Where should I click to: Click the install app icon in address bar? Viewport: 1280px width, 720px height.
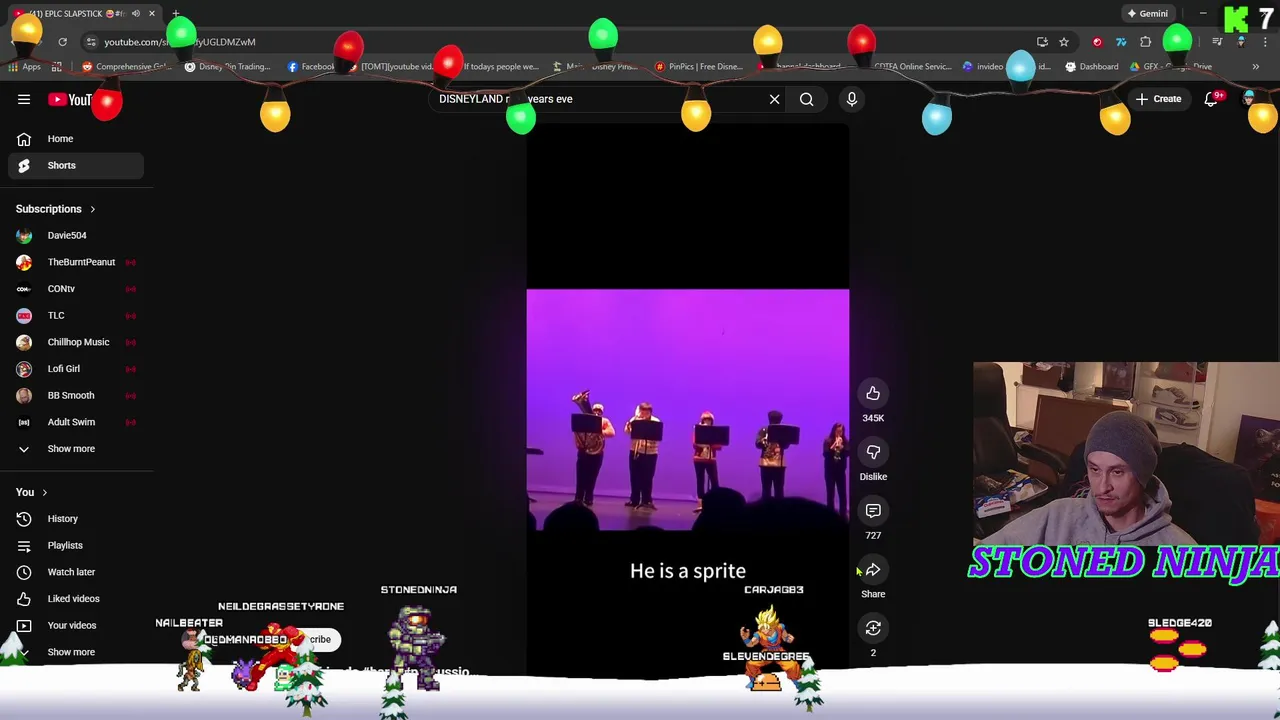pos(1042,42)
